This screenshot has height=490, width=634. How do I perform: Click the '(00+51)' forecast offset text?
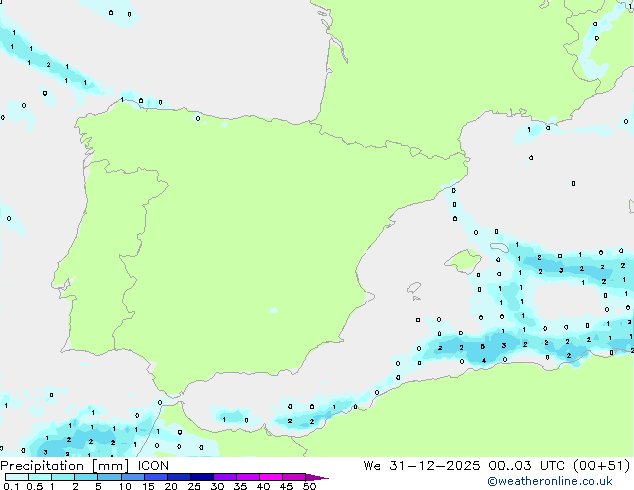click(602, 466)
